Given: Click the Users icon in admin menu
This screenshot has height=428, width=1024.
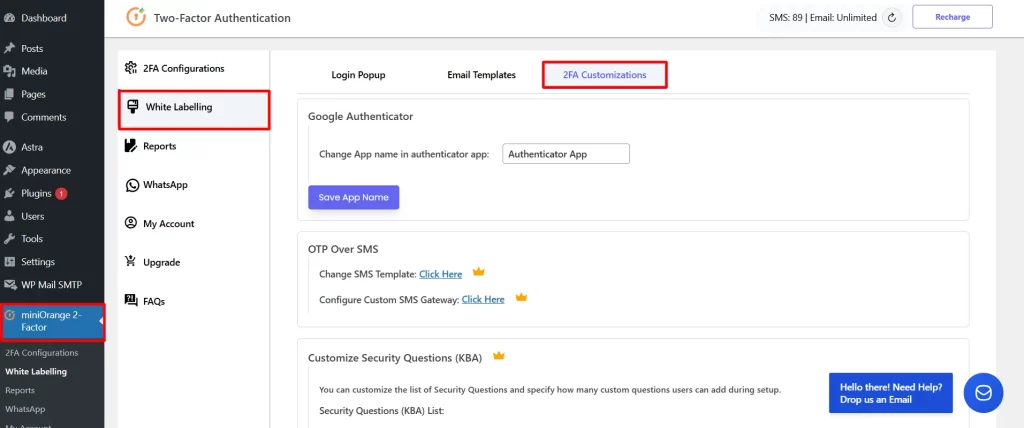Looking at the screenshot, I should [x=9, y=216].
